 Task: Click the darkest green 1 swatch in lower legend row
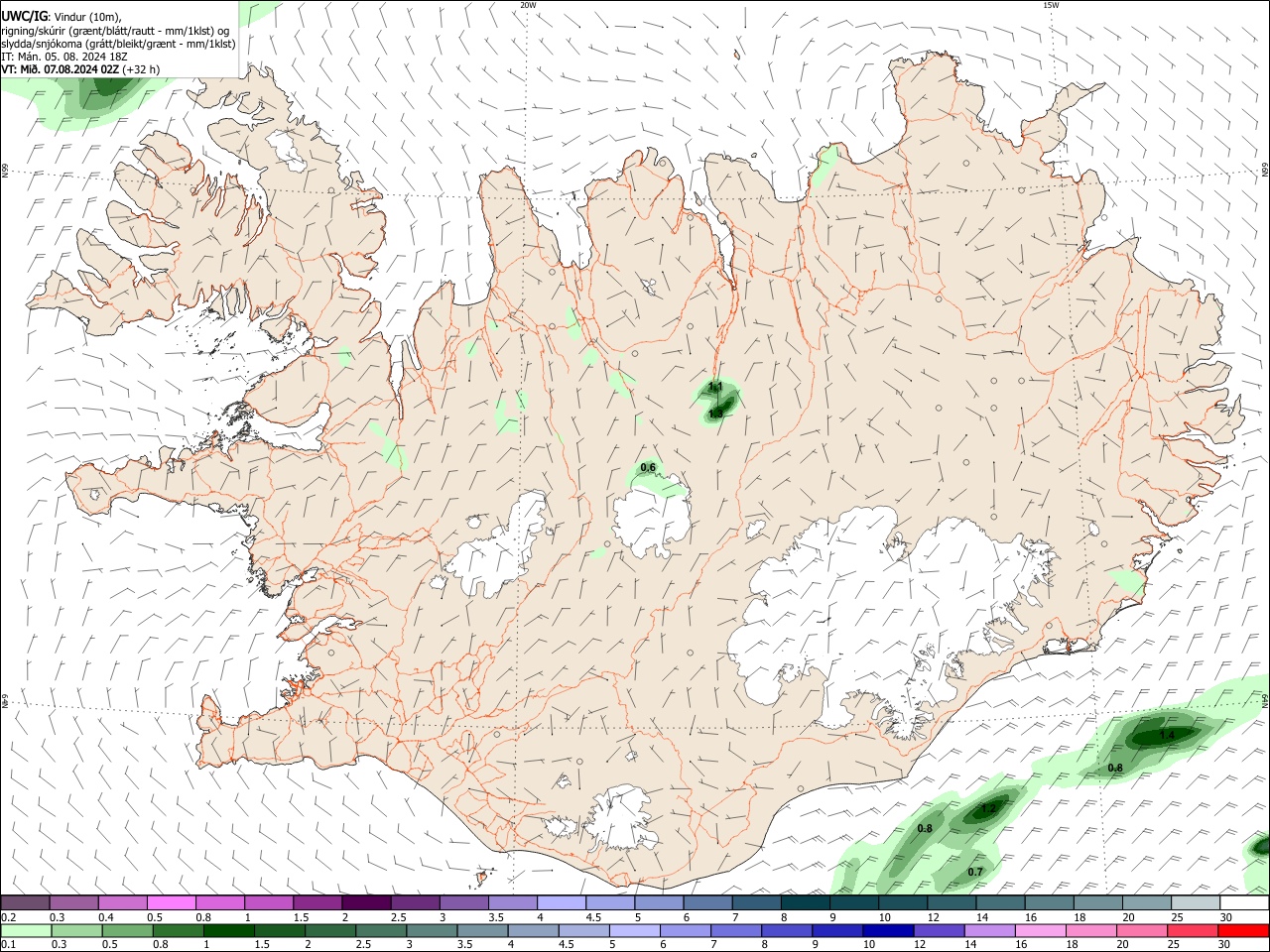click(x=228, y=930)
